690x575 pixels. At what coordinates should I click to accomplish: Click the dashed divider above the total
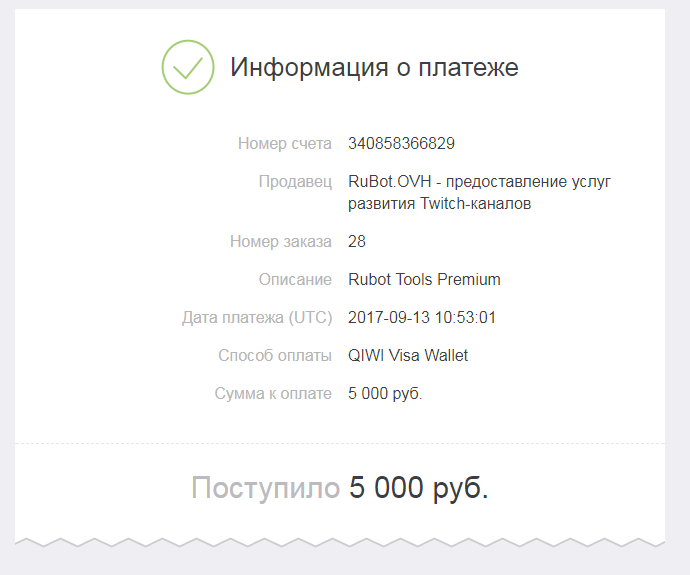[x=340, y=443]
